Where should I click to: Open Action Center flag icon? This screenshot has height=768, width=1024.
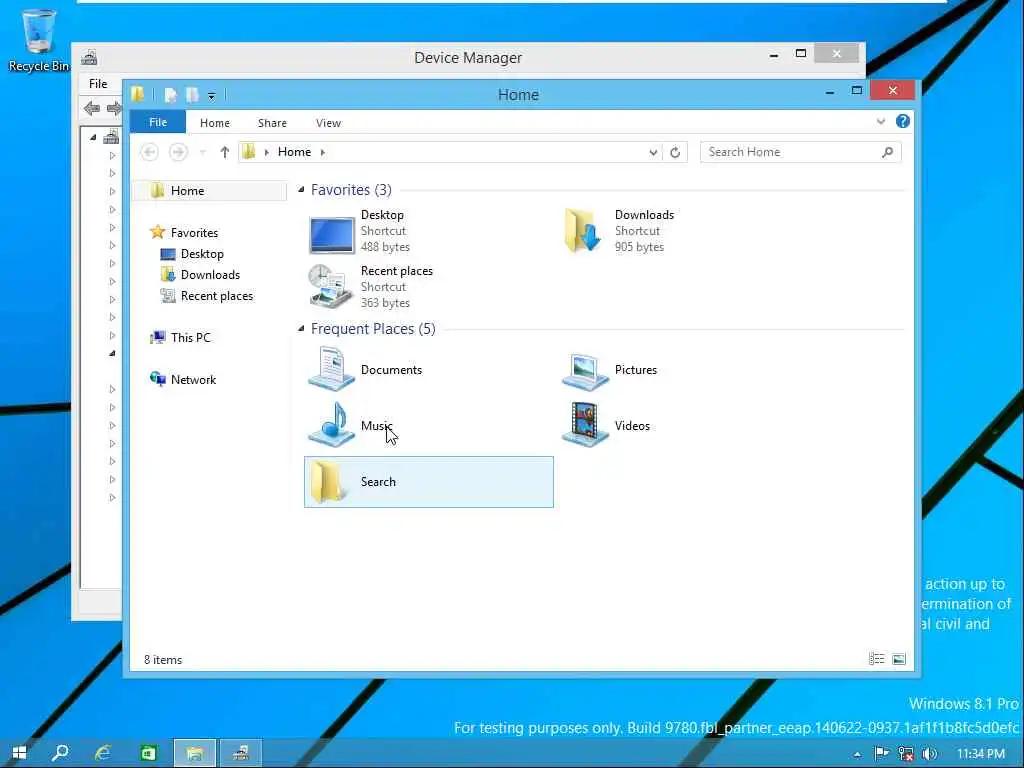(x=882, y=754)
